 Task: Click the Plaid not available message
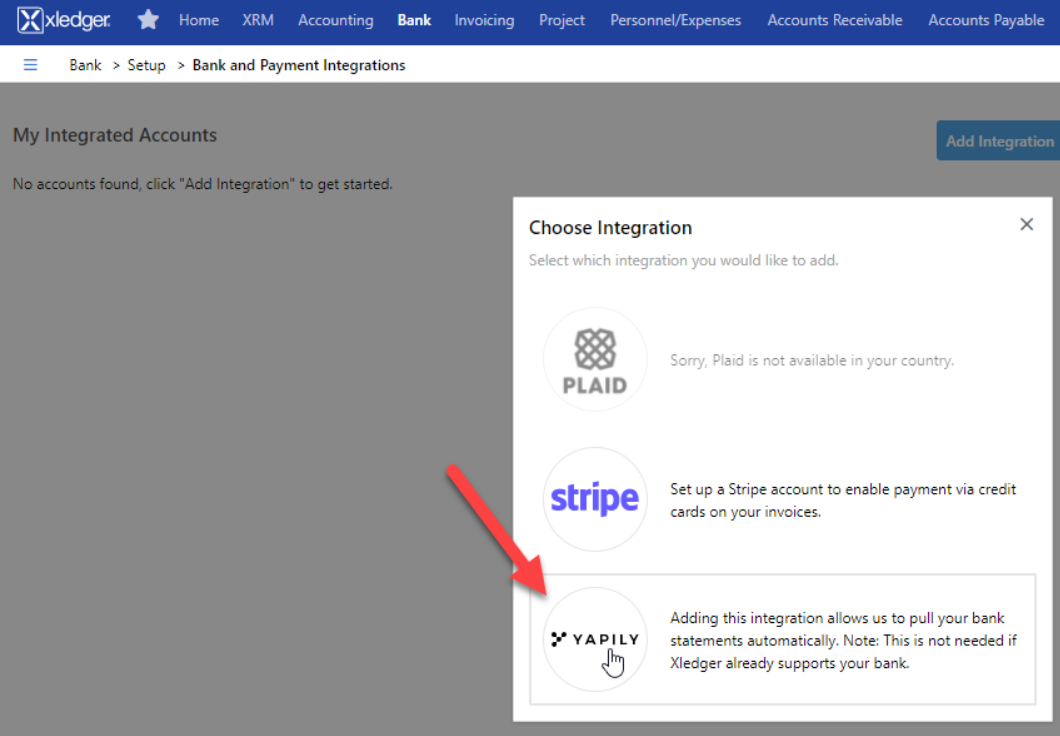tap(811, 360)
